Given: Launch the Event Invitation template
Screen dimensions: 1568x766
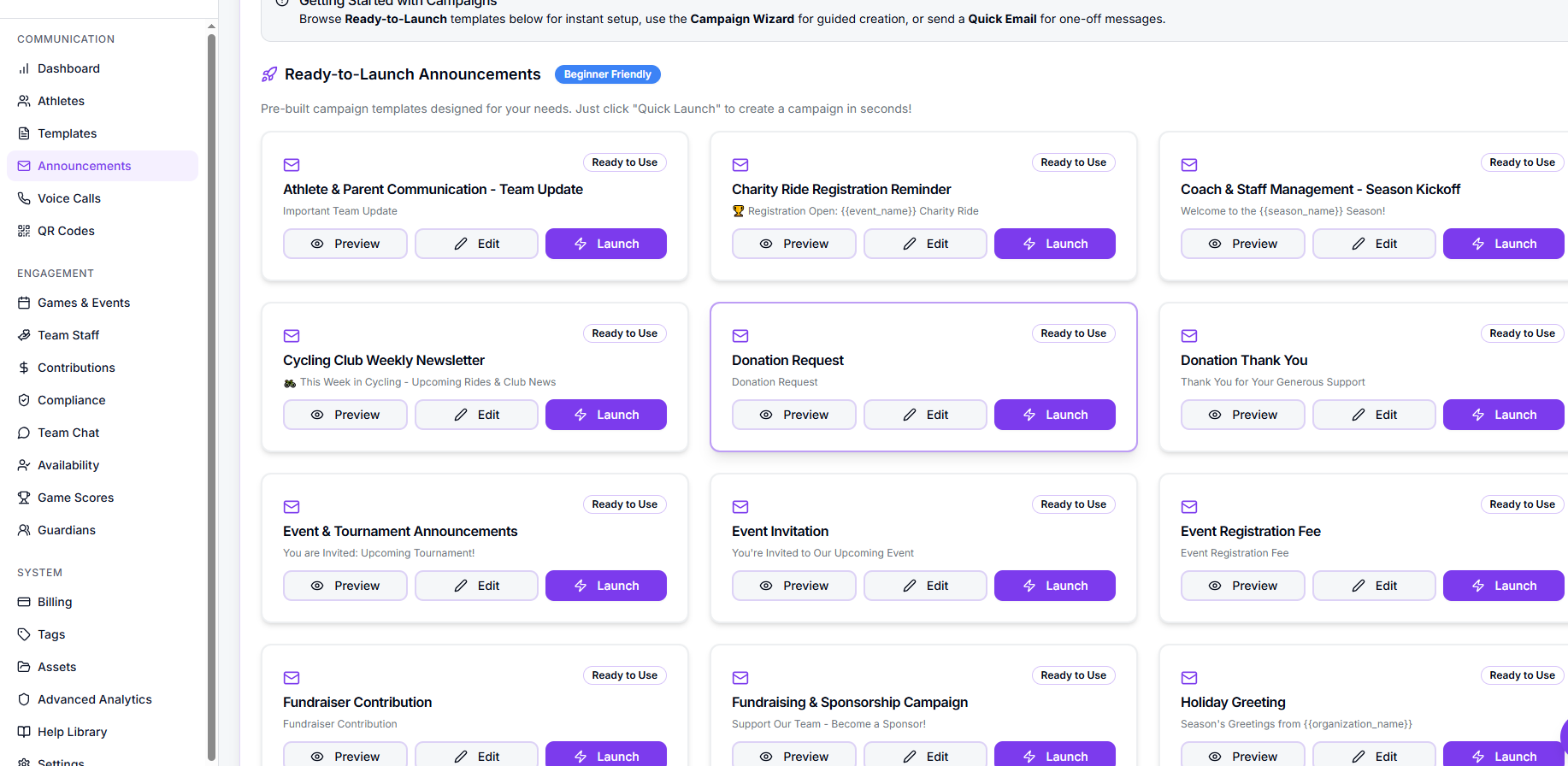Looking at the screenshot, I should pos(1054,586).
